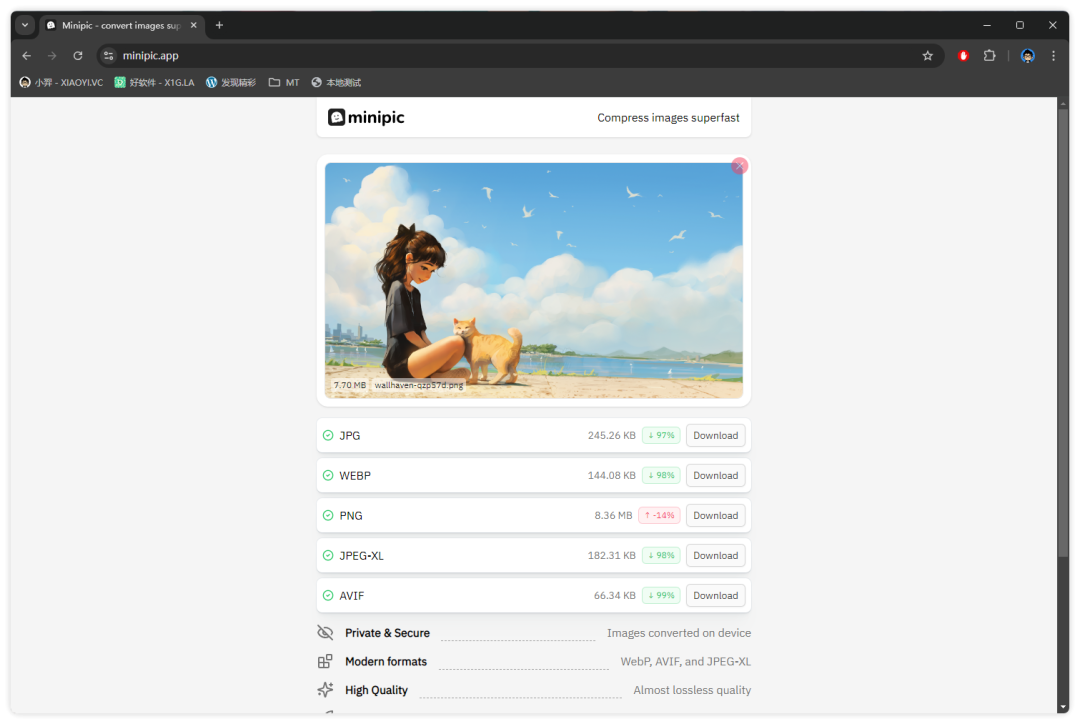Download the AVIF version
Image resolution: width=1080 pixels, height=724 pixels.
point(715,595)
